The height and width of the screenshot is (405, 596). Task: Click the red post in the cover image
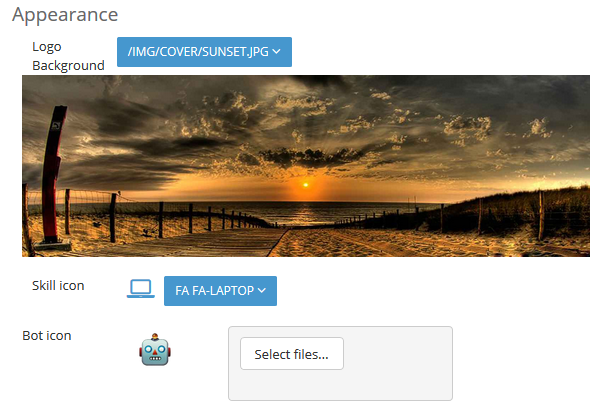click(53, 175)
